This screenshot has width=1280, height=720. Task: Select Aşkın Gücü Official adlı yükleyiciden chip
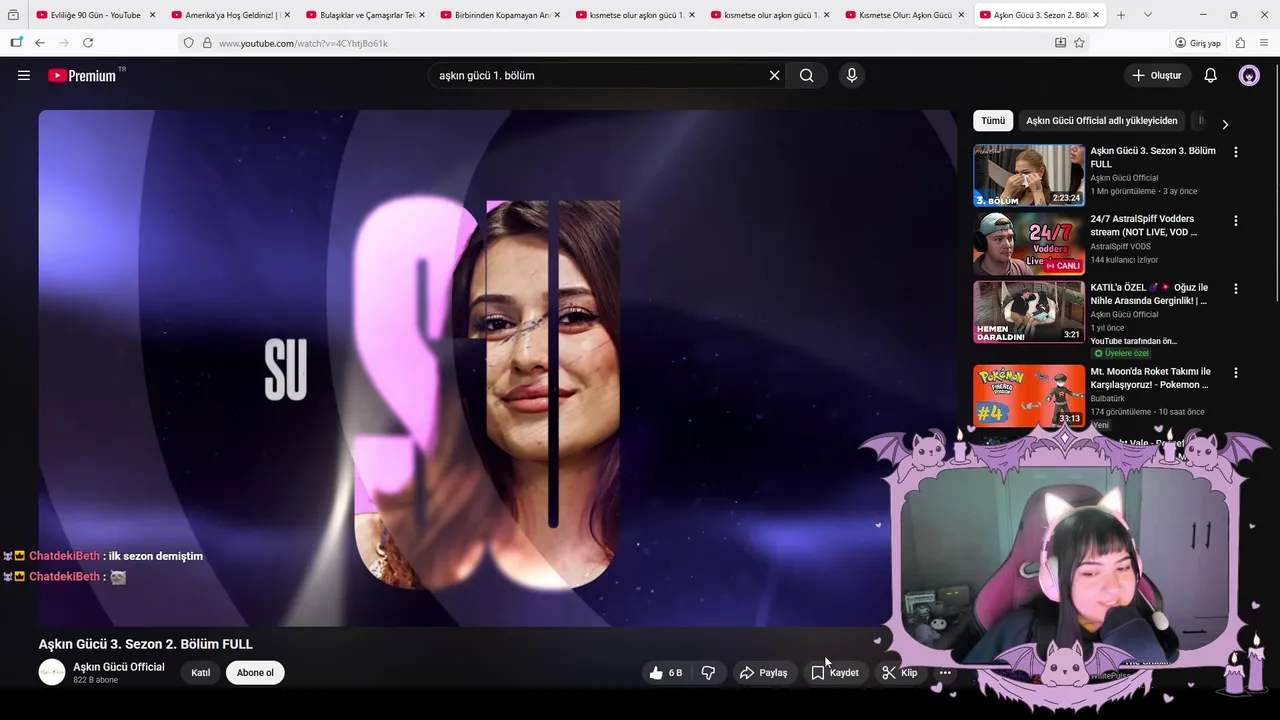1101,121
